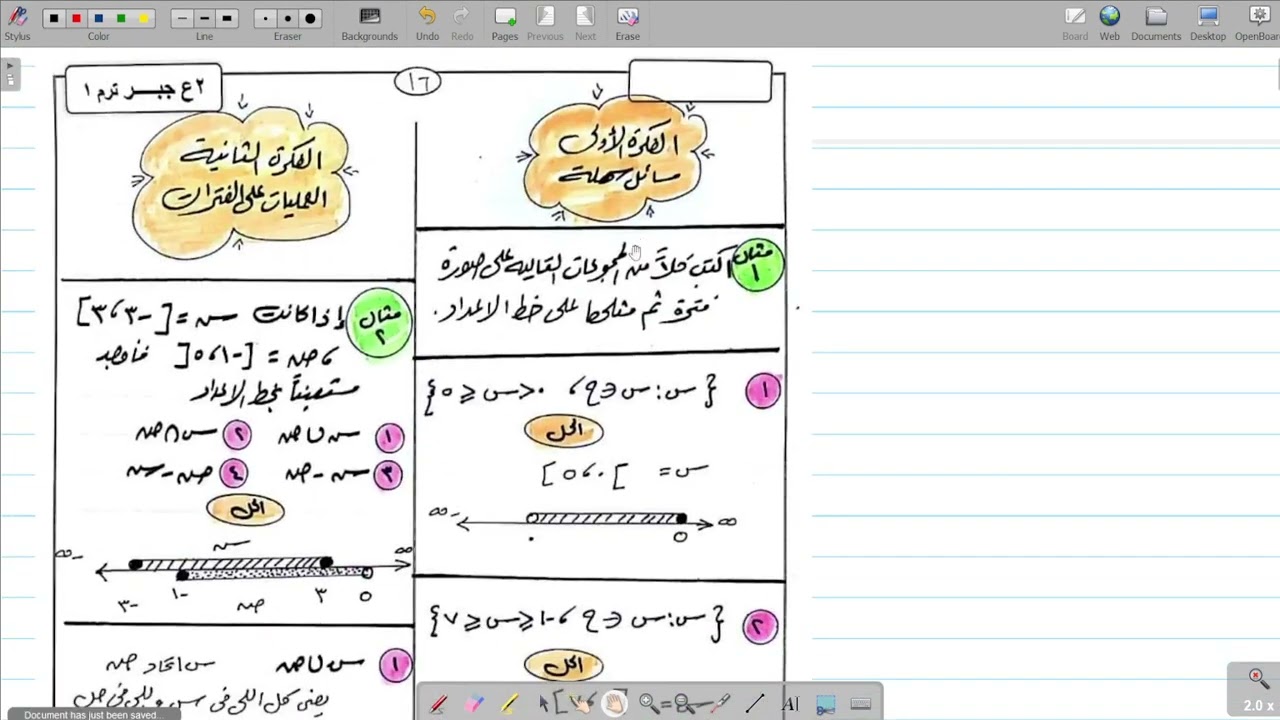The width and height of the screenshot is (1280, 720).
Task: Open the Stylus toolbar toggle
Action: pos(17,22)
